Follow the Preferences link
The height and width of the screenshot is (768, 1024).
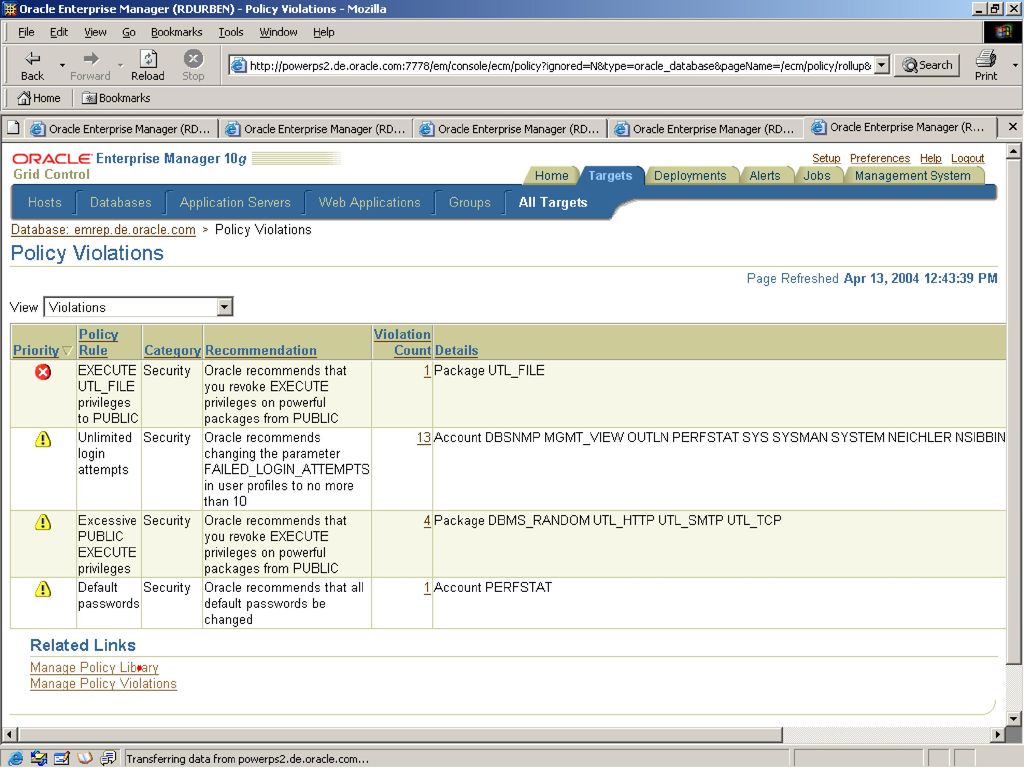(880, 158)
